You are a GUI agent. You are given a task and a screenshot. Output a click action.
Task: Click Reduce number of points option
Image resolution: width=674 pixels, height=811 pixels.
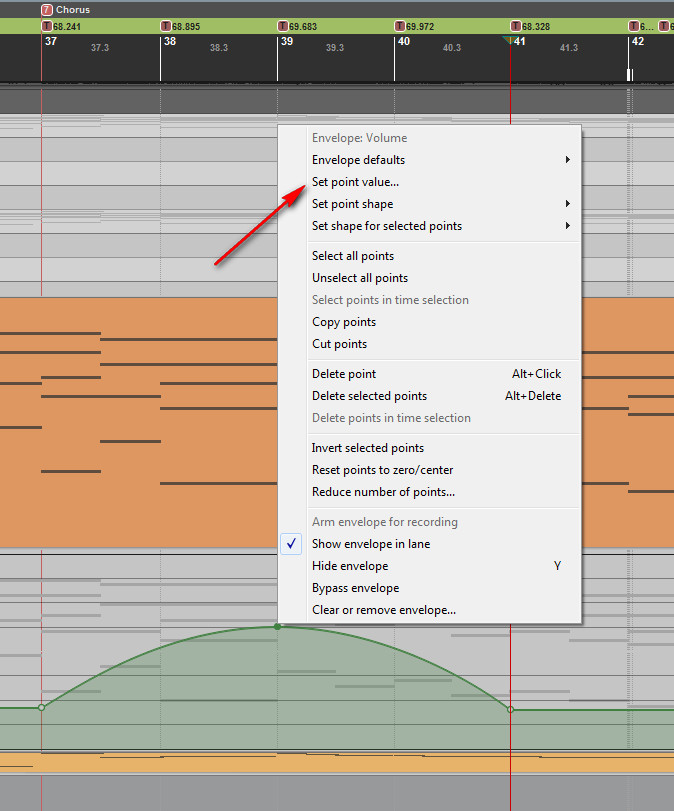click(x=383, y=492)
